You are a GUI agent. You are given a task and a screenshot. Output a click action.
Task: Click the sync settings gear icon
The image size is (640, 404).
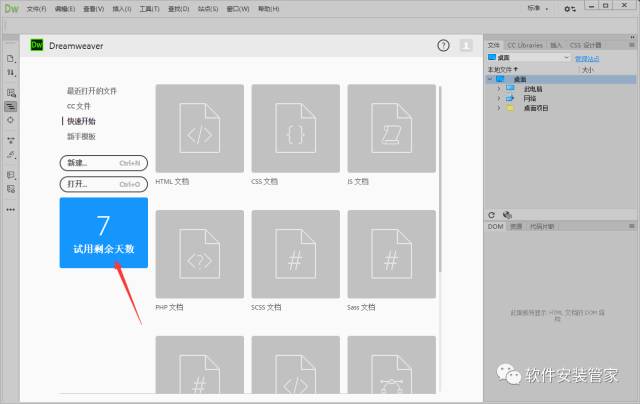point(570,8)
